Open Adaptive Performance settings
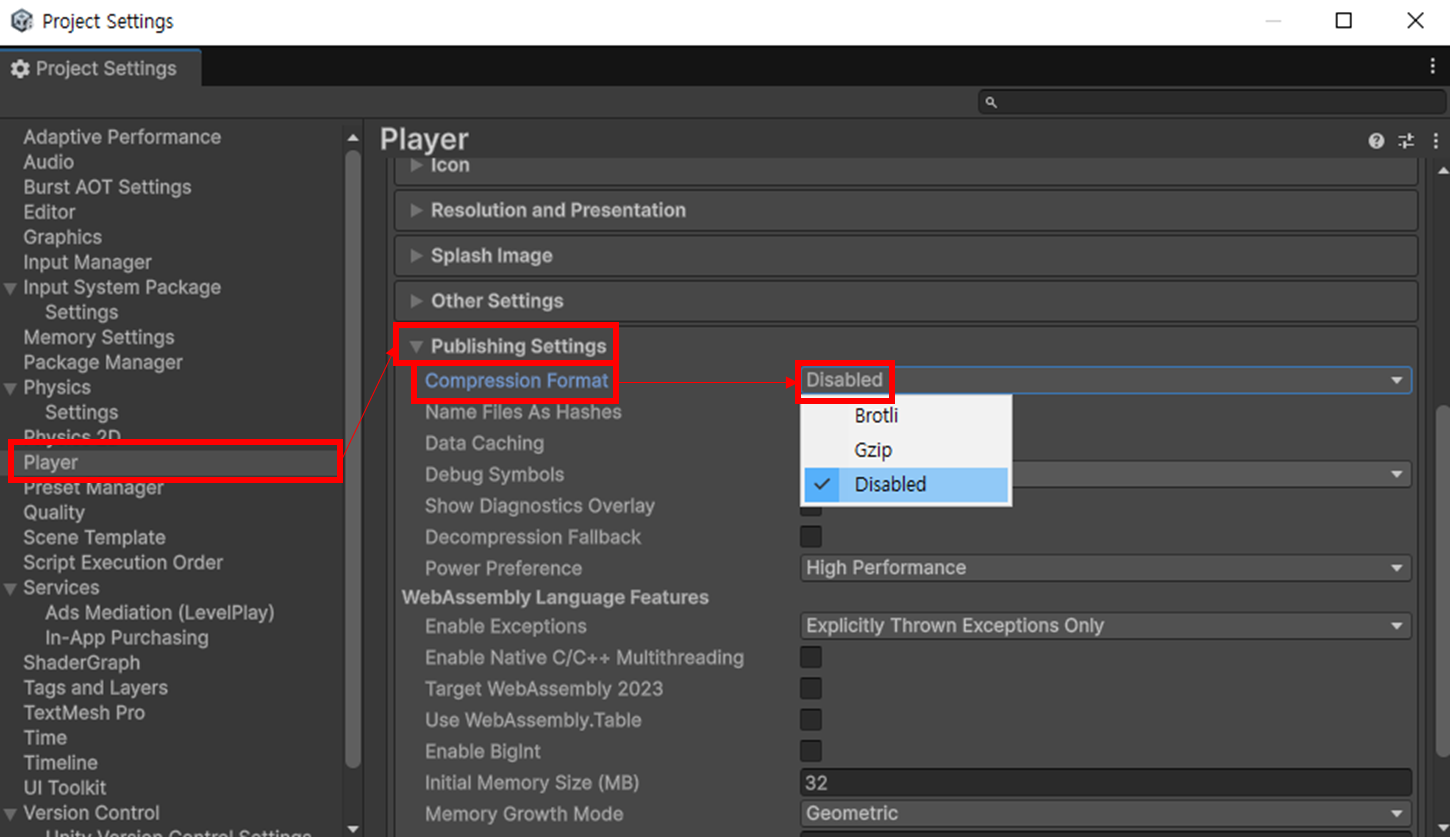Screen dimensions: 1450x837 122,137
